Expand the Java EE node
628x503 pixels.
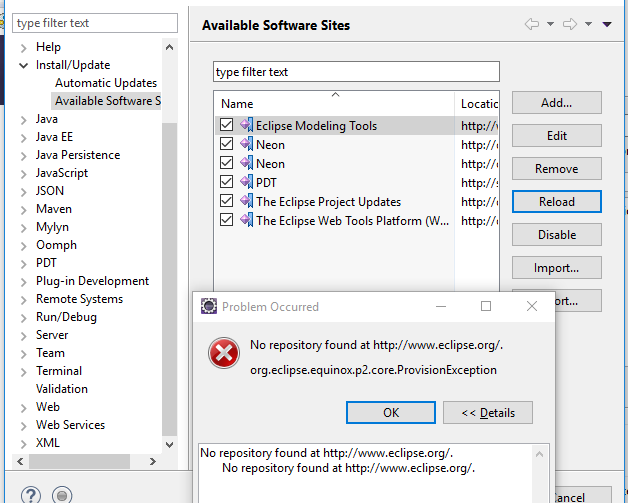click(x=24, y=138)
